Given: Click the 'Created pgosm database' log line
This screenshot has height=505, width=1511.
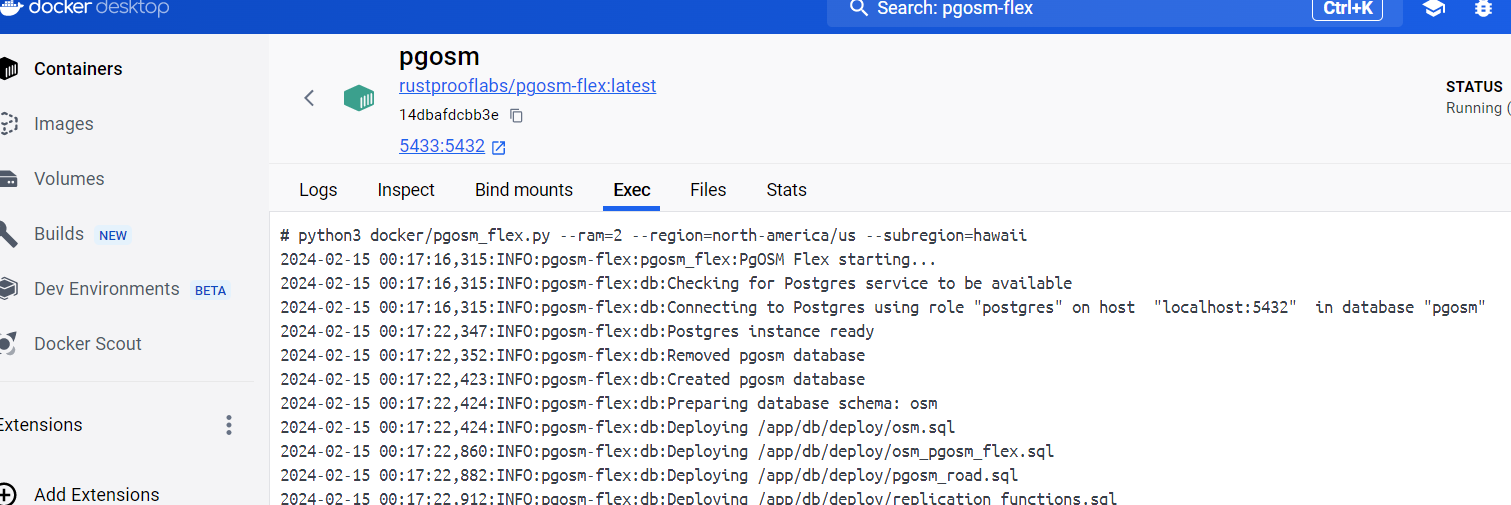Looking at the screenshot, I should (573, 380).
